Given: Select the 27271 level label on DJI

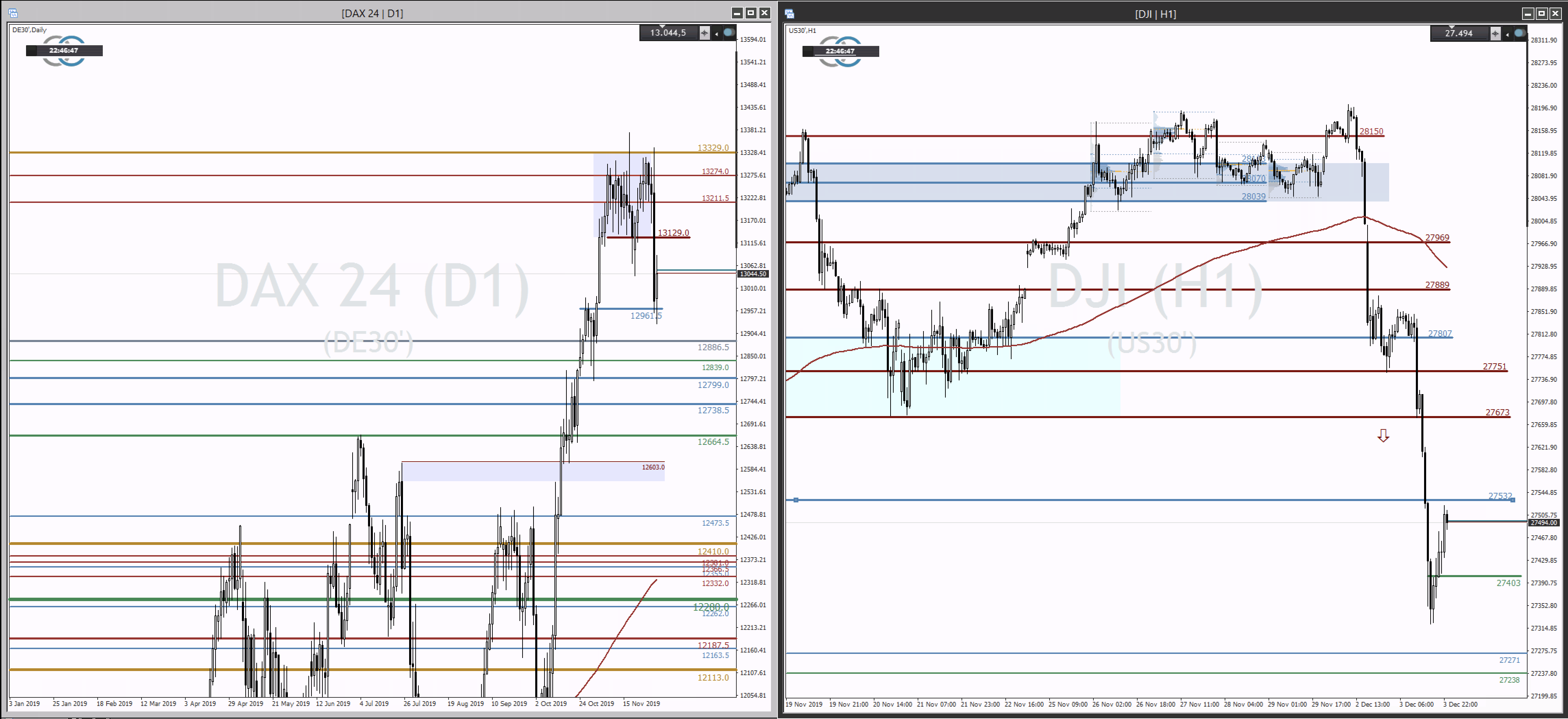Looking at the screenshot, I should tap(1509, 660).
